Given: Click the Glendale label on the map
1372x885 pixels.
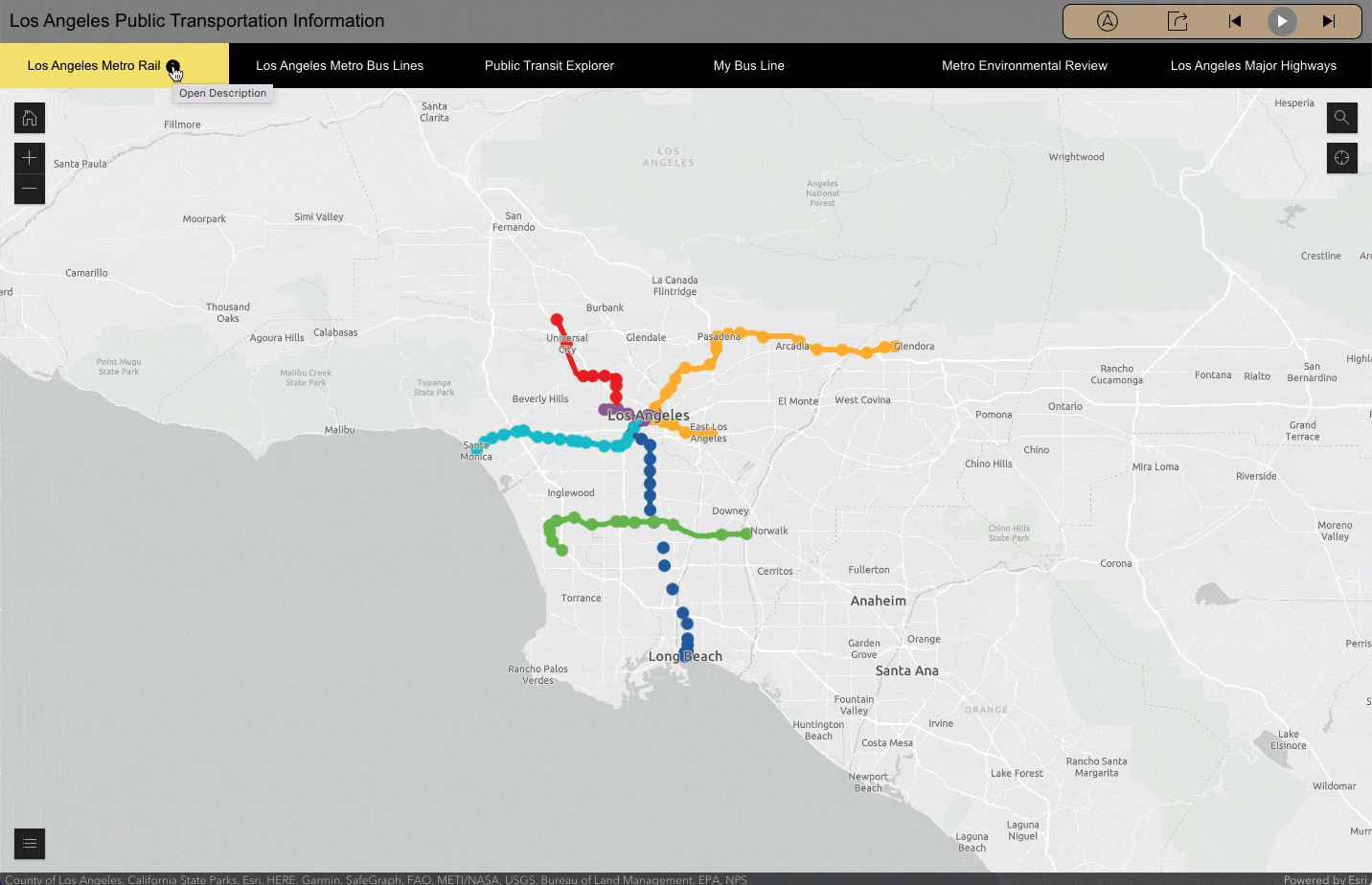Looking at the screenshot, I should (x=646, y=338).
